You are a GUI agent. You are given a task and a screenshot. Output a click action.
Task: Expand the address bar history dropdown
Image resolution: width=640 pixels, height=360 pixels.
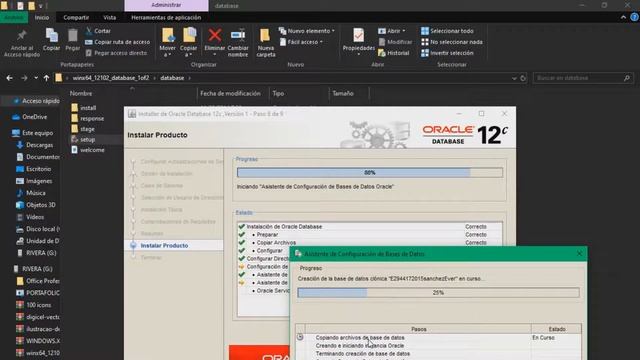[x=514, y=78]
